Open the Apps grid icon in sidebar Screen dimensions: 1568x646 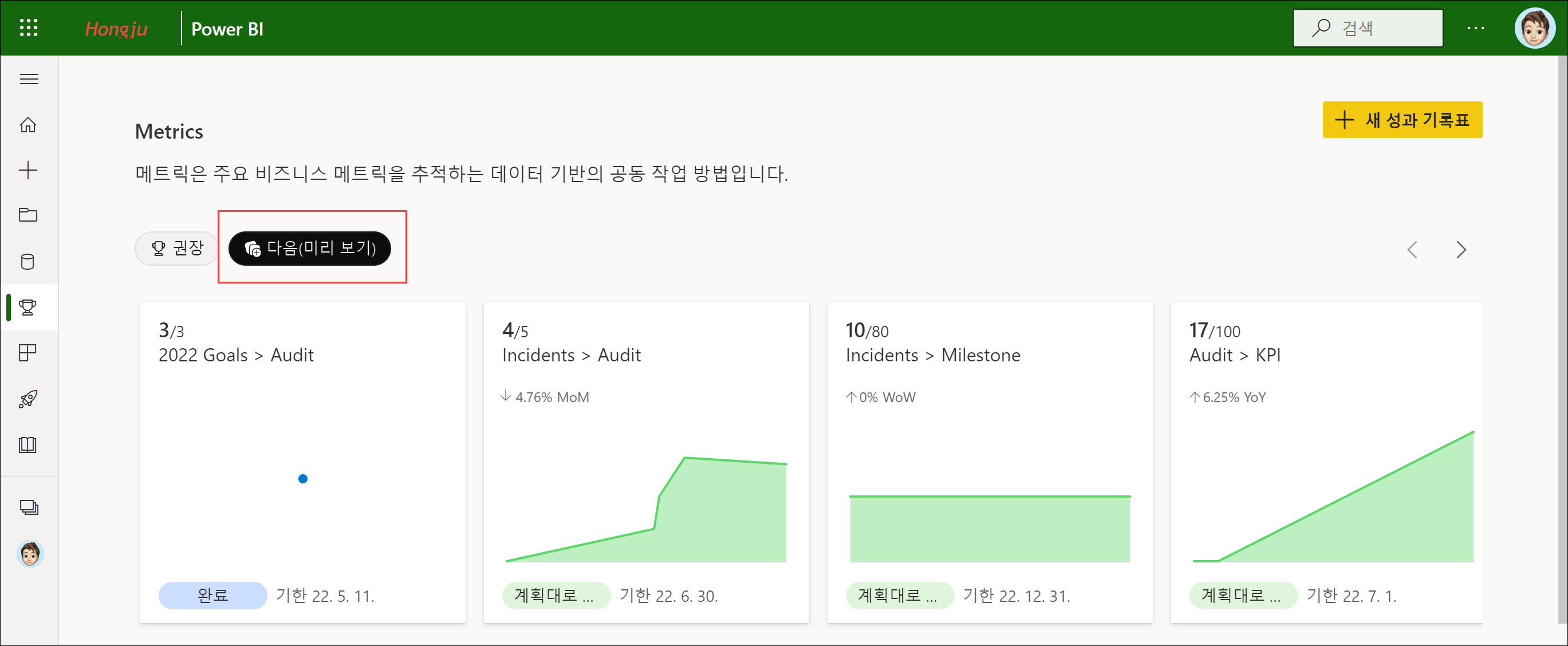click(x=29, y=353)
